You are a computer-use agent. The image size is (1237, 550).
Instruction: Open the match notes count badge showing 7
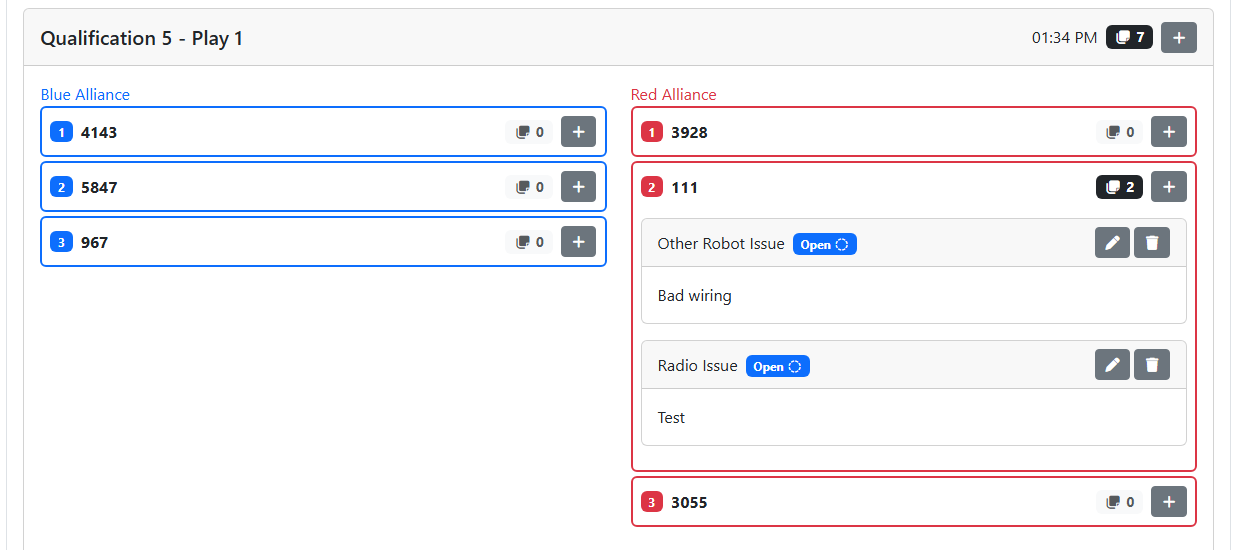[x=1130, y=37]
